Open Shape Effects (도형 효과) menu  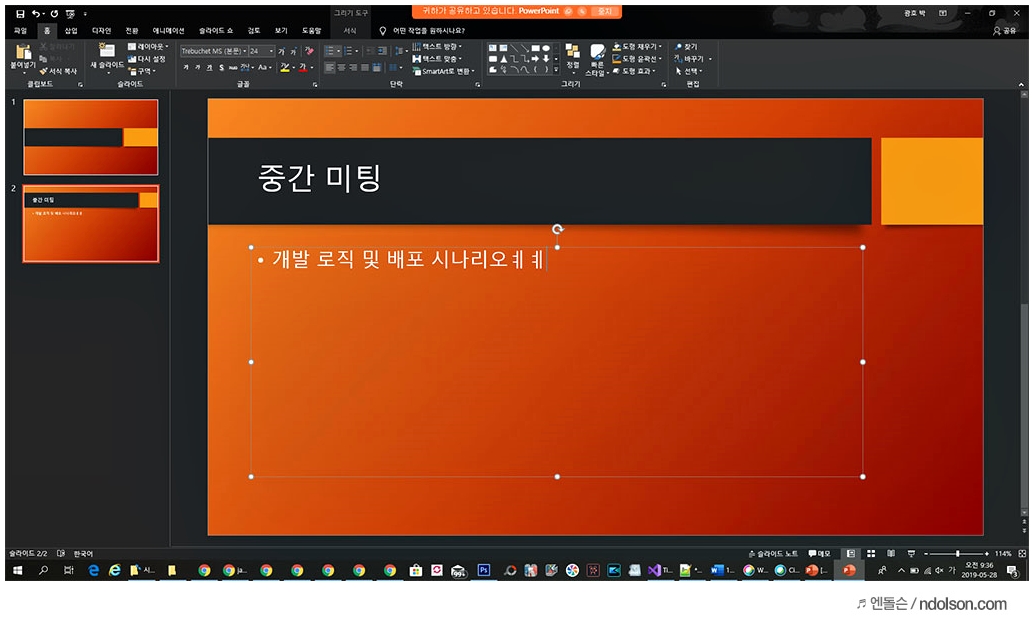[634, 71]
